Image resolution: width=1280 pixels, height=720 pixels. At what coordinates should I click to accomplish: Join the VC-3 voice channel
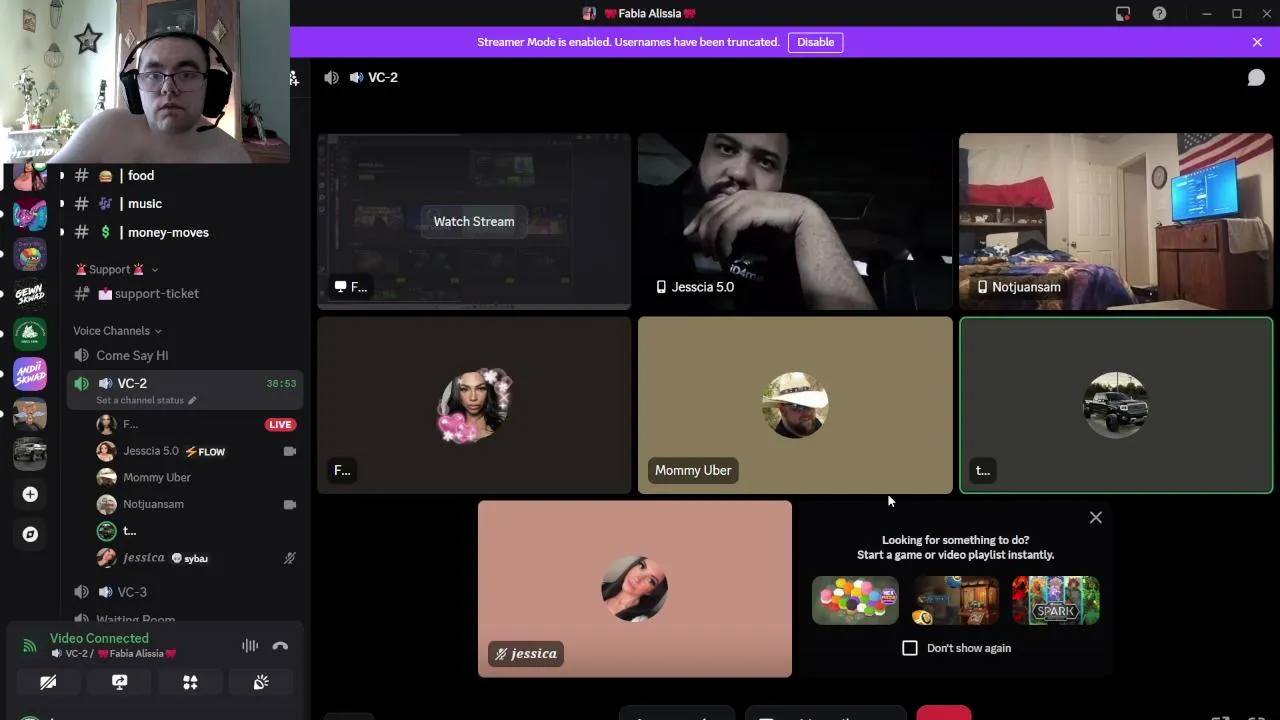click(x=184, y=591)
